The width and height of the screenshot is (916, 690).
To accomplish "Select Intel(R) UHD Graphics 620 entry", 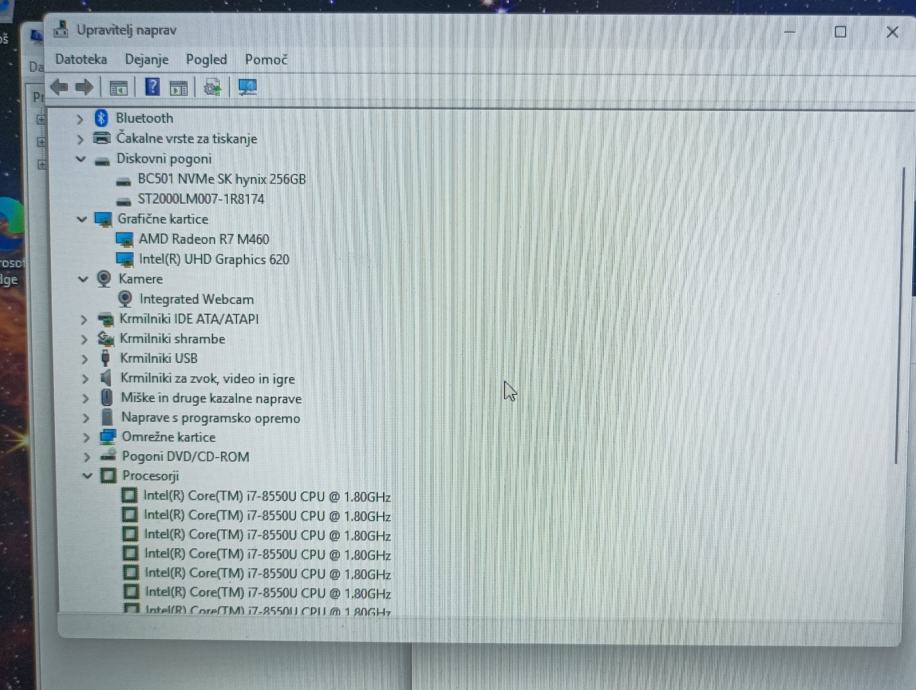I will 214,259.
